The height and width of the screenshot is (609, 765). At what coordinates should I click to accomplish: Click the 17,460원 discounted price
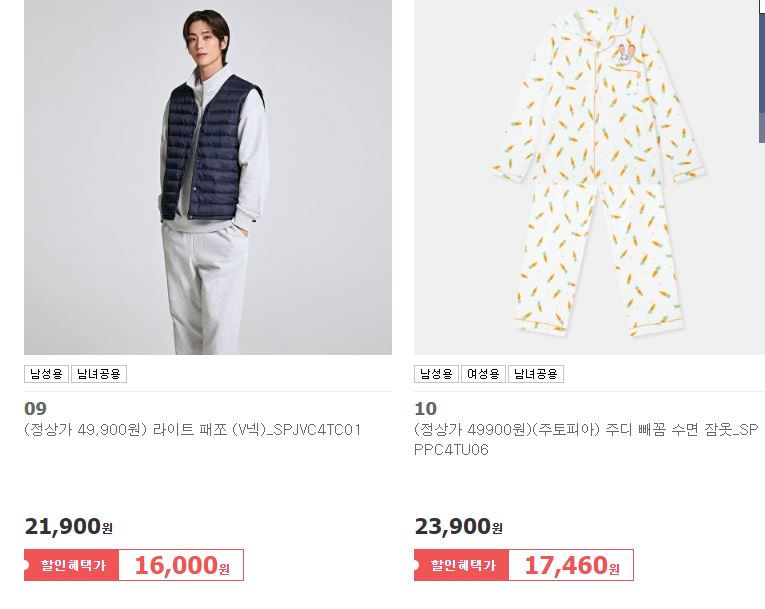pyautogui.click(x=572, y=566)
